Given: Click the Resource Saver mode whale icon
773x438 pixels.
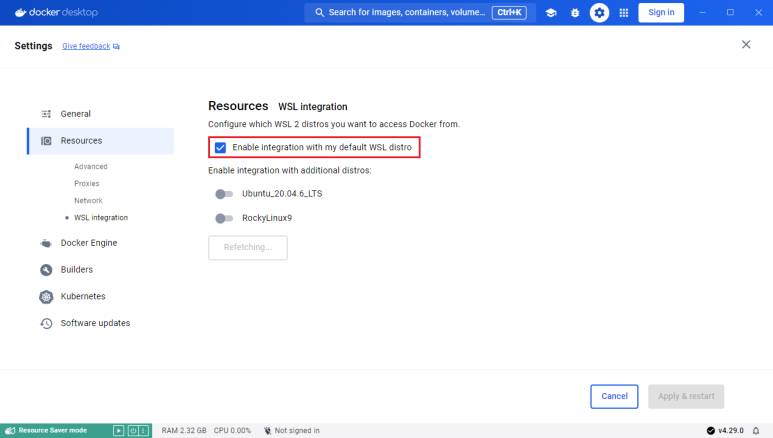Looking at the screenshot, I should click(10, 431).
